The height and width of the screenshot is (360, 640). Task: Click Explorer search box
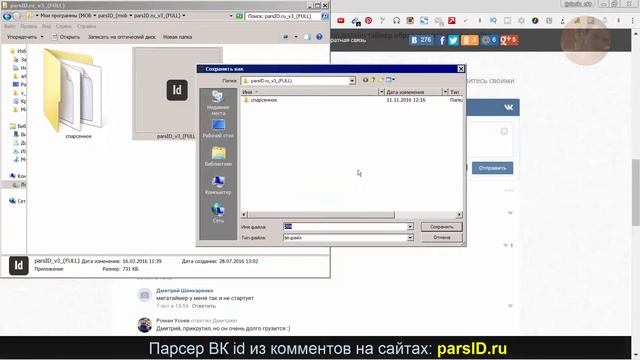point(283,16)
